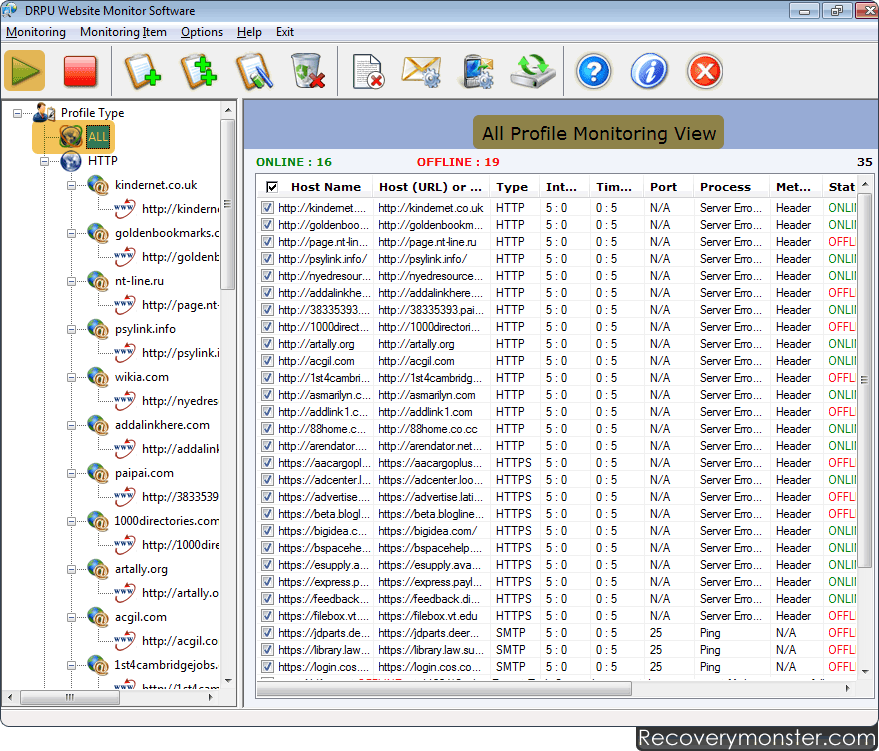Show About info icon
The image size is (879, 751).
649,71
